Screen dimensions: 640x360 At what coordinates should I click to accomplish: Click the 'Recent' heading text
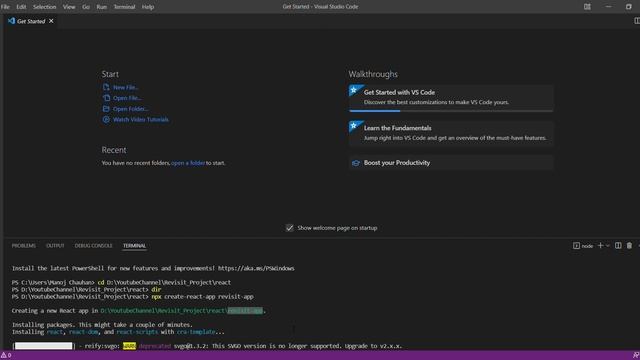(x=114, y=150)
